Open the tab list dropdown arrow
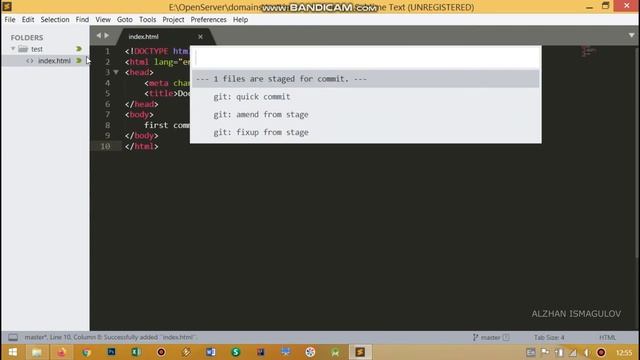Screen dimensions: 640x360 631,36
